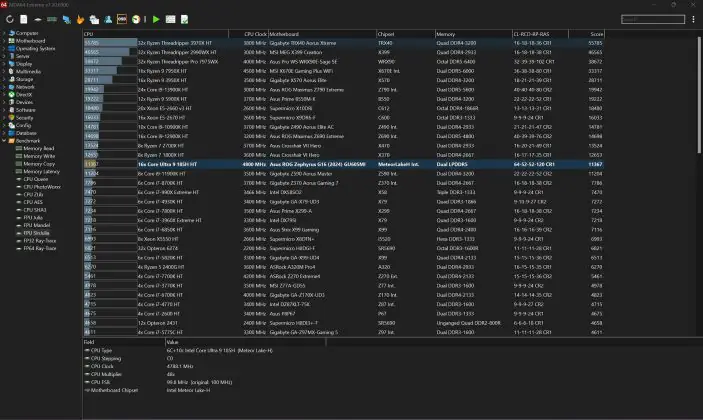Open the Report wizard page icon
703x420 pixels.
(24, 19)
